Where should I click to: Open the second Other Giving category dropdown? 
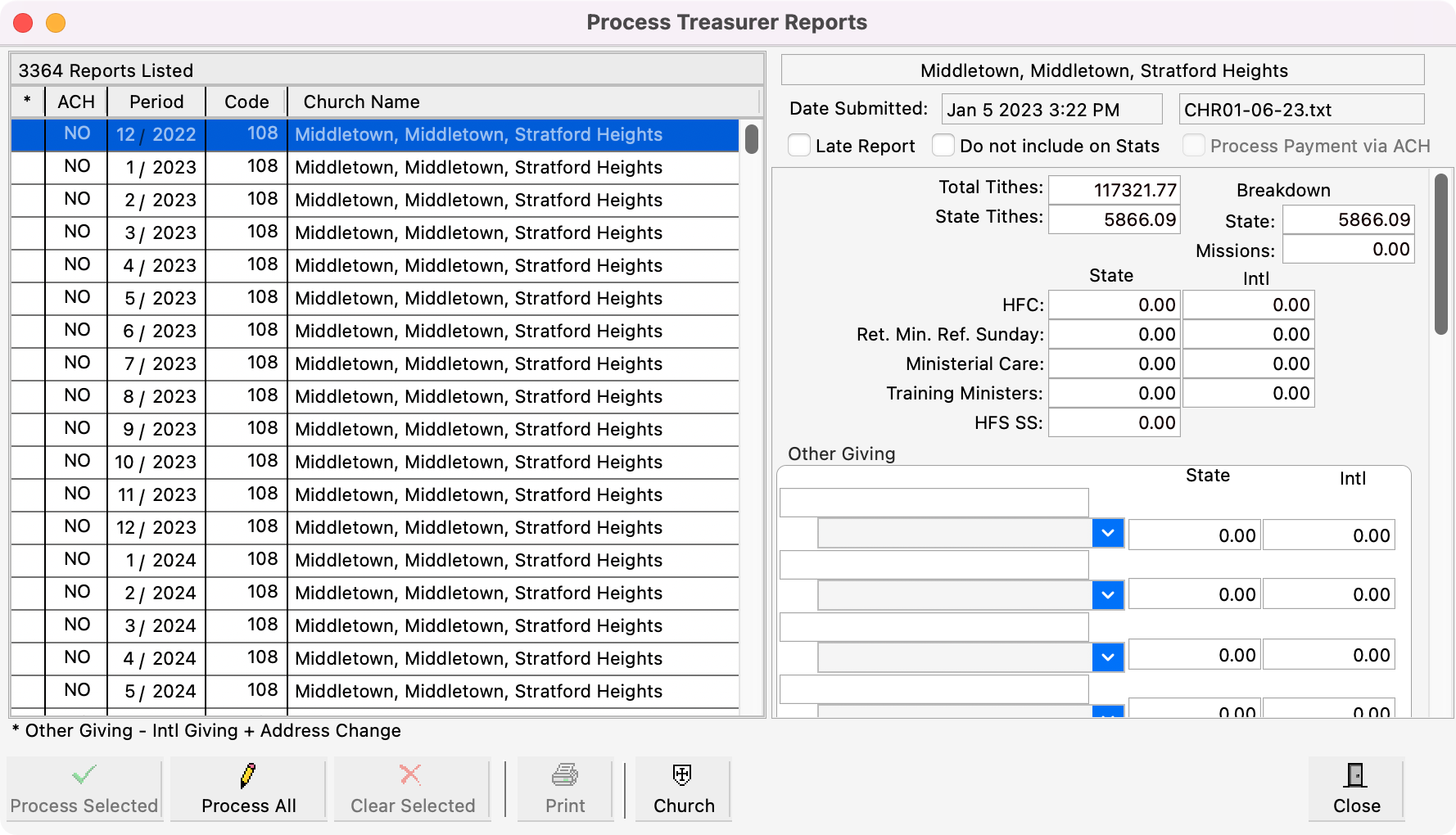pos(1108,594)
